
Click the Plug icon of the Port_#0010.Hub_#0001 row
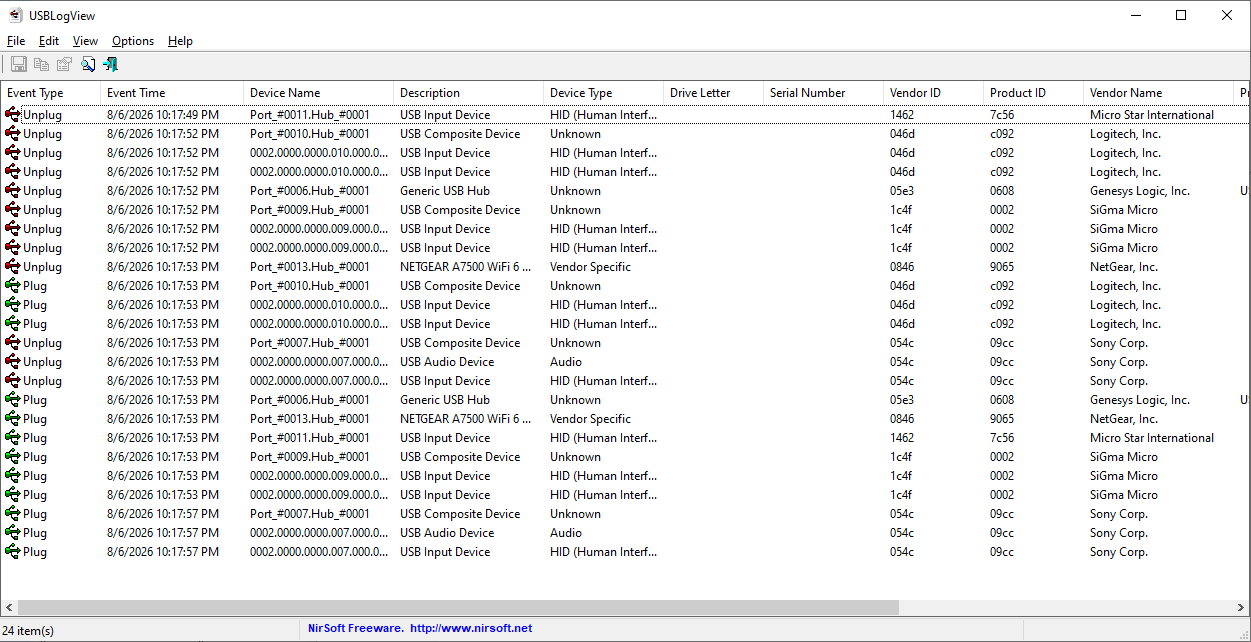coord(12,286)
